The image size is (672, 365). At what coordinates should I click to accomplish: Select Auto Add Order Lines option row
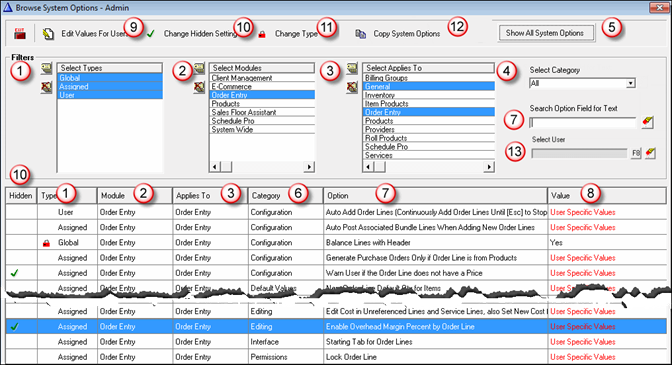(x=436, y=212)
